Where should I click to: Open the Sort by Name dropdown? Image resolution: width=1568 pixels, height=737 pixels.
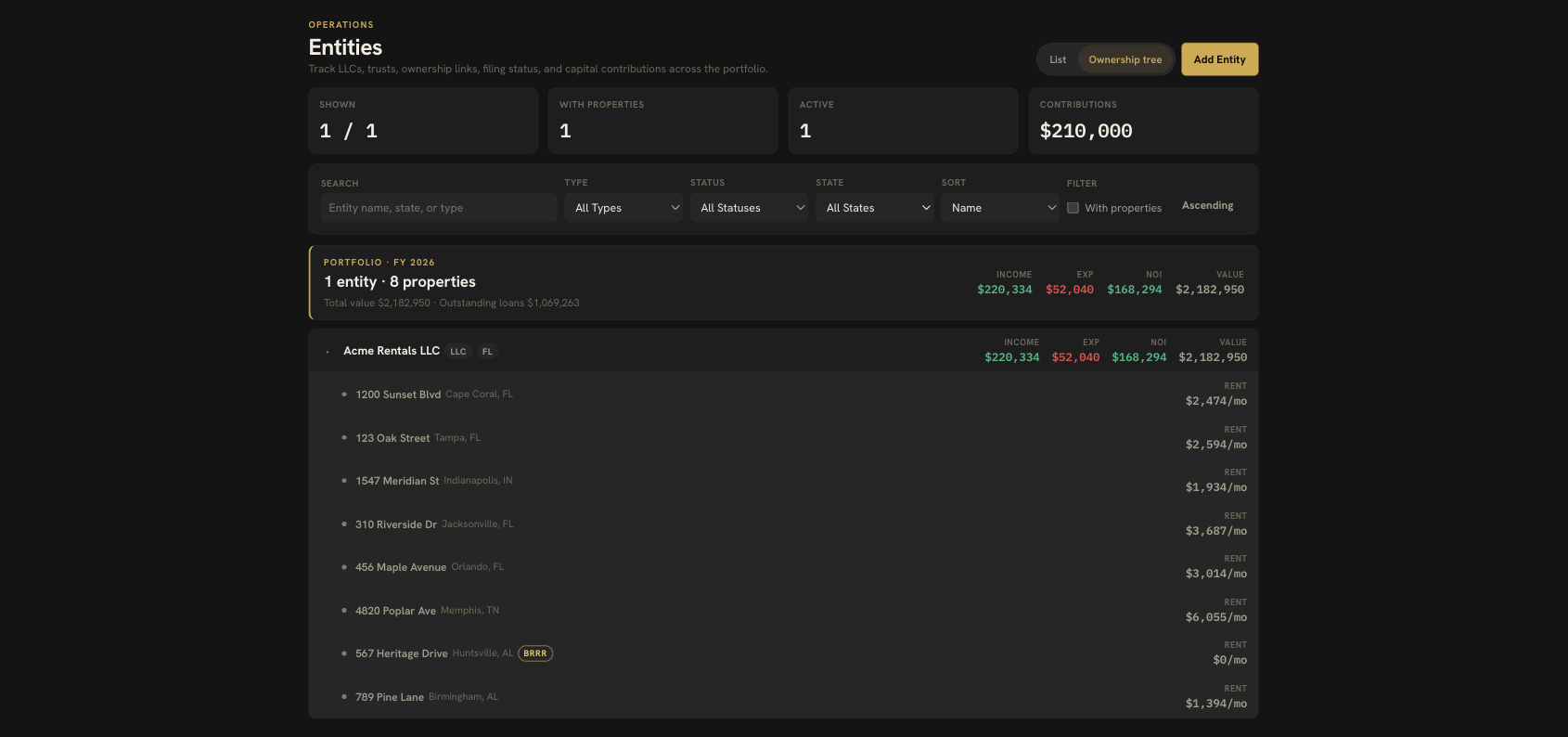click(x=1000, y=208)
